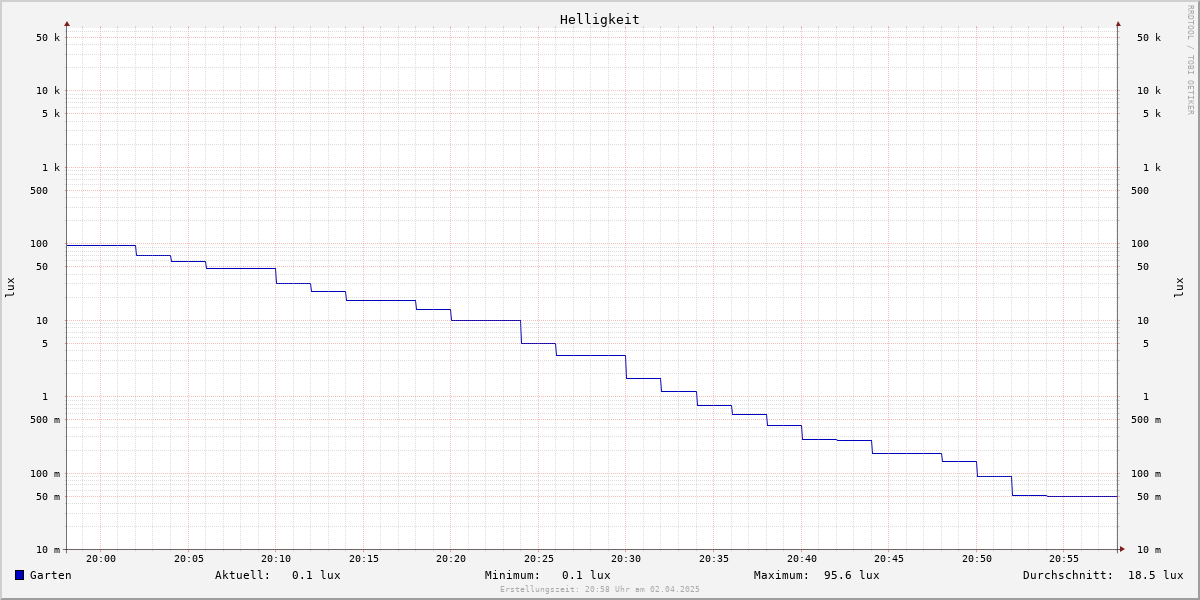The image size is (1200, 600).
Task: Click the right-hand lux axis title
Action: pos(1179,287)
